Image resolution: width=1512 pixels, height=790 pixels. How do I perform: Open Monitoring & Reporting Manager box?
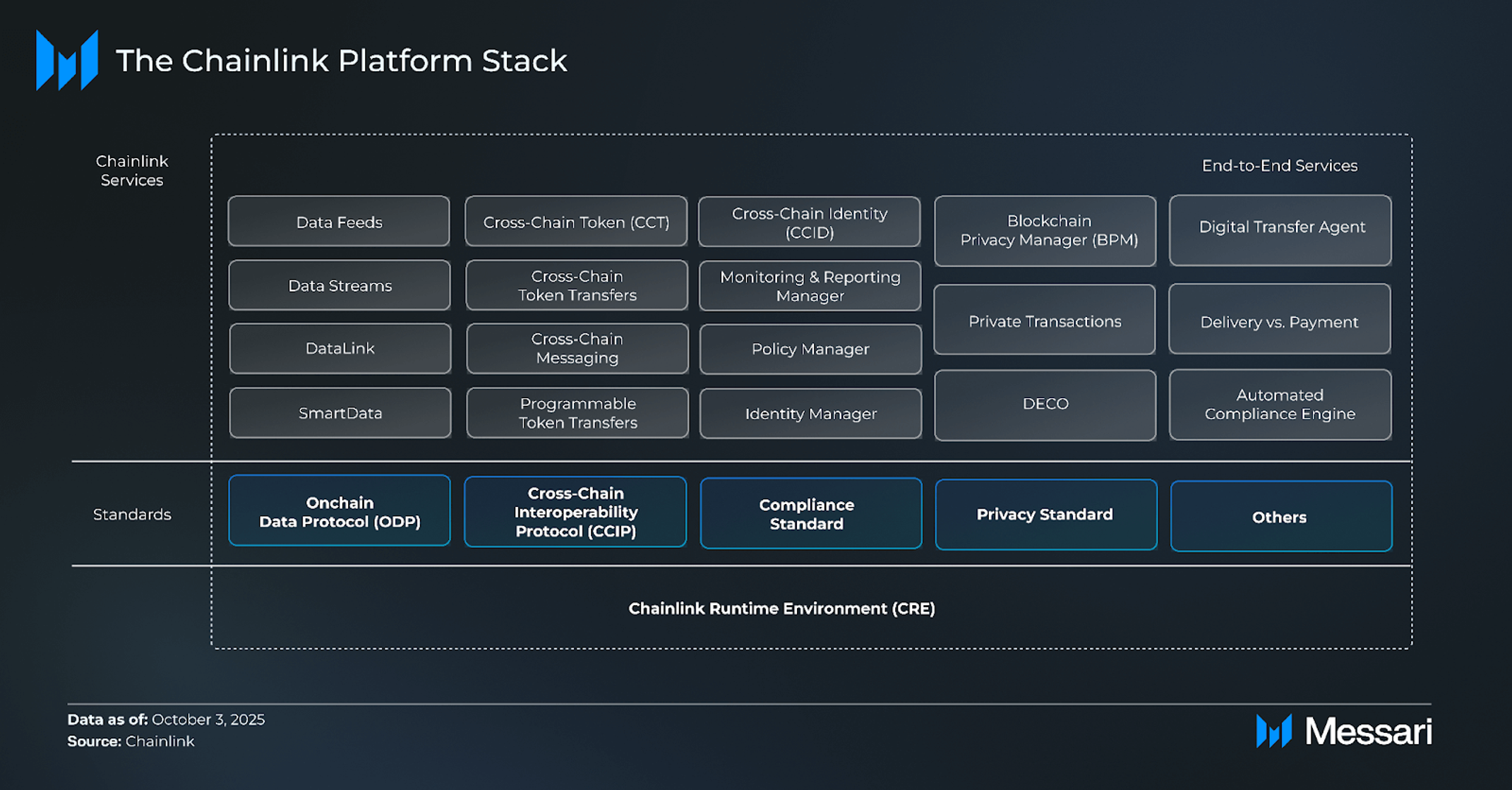pyautogui.click(x=810, y=286)
